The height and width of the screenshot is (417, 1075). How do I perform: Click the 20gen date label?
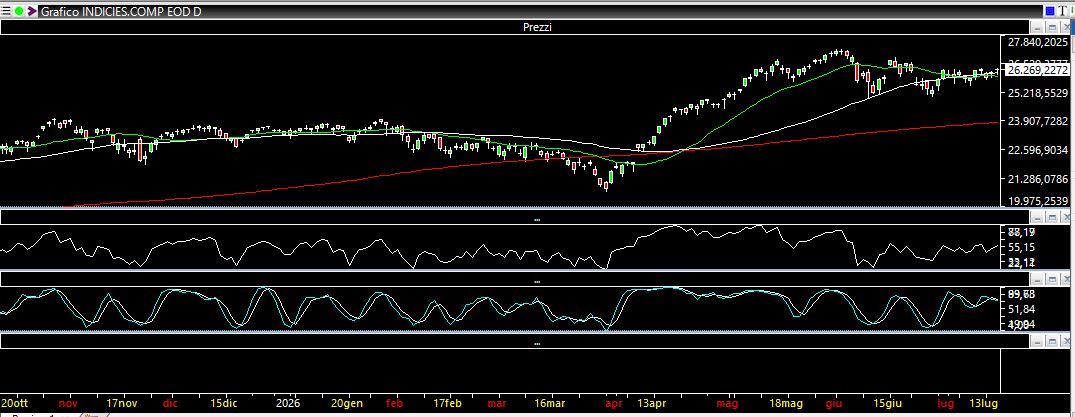tap(348, 403)
